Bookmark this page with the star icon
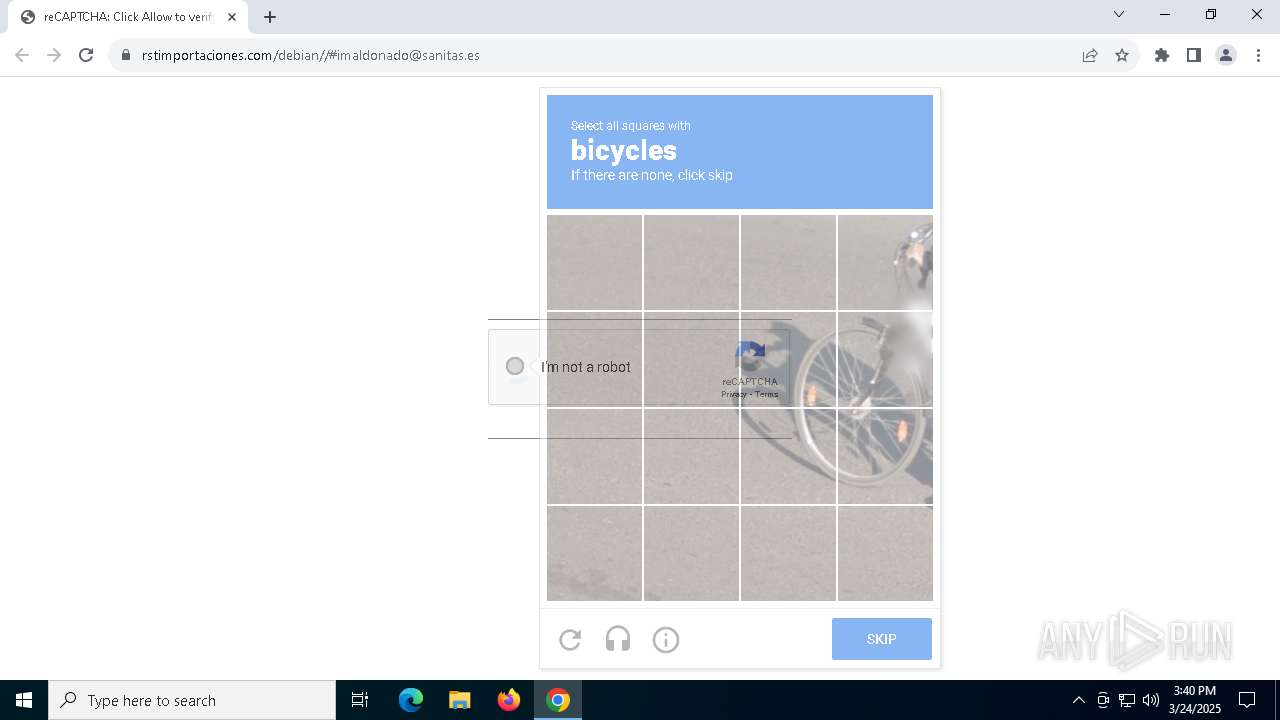Viewport: 1280px width, 720px height. [1122, 55]
